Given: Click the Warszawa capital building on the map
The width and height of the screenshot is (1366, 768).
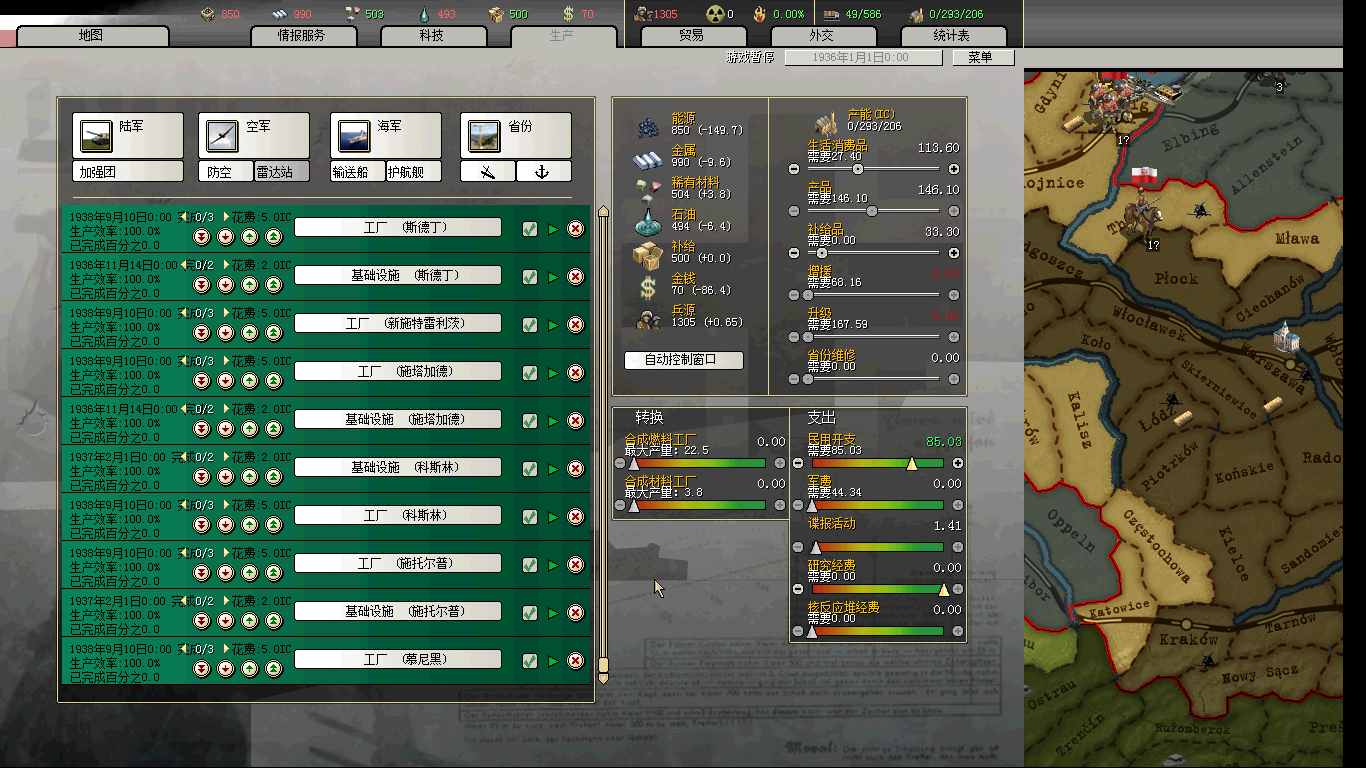Looking at the screenshot, I should pyautogui.click(x=1287, y=338).
